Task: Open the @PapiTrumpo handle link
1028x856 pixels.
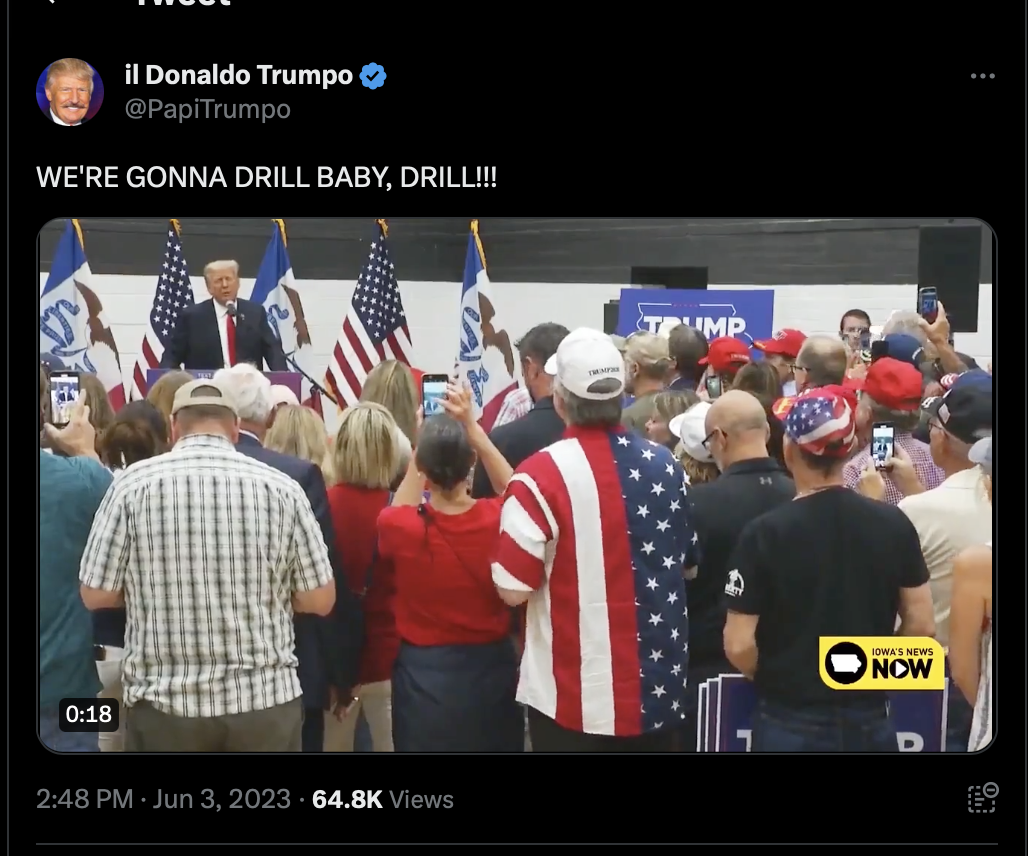Action: click(x=207, y=109)
